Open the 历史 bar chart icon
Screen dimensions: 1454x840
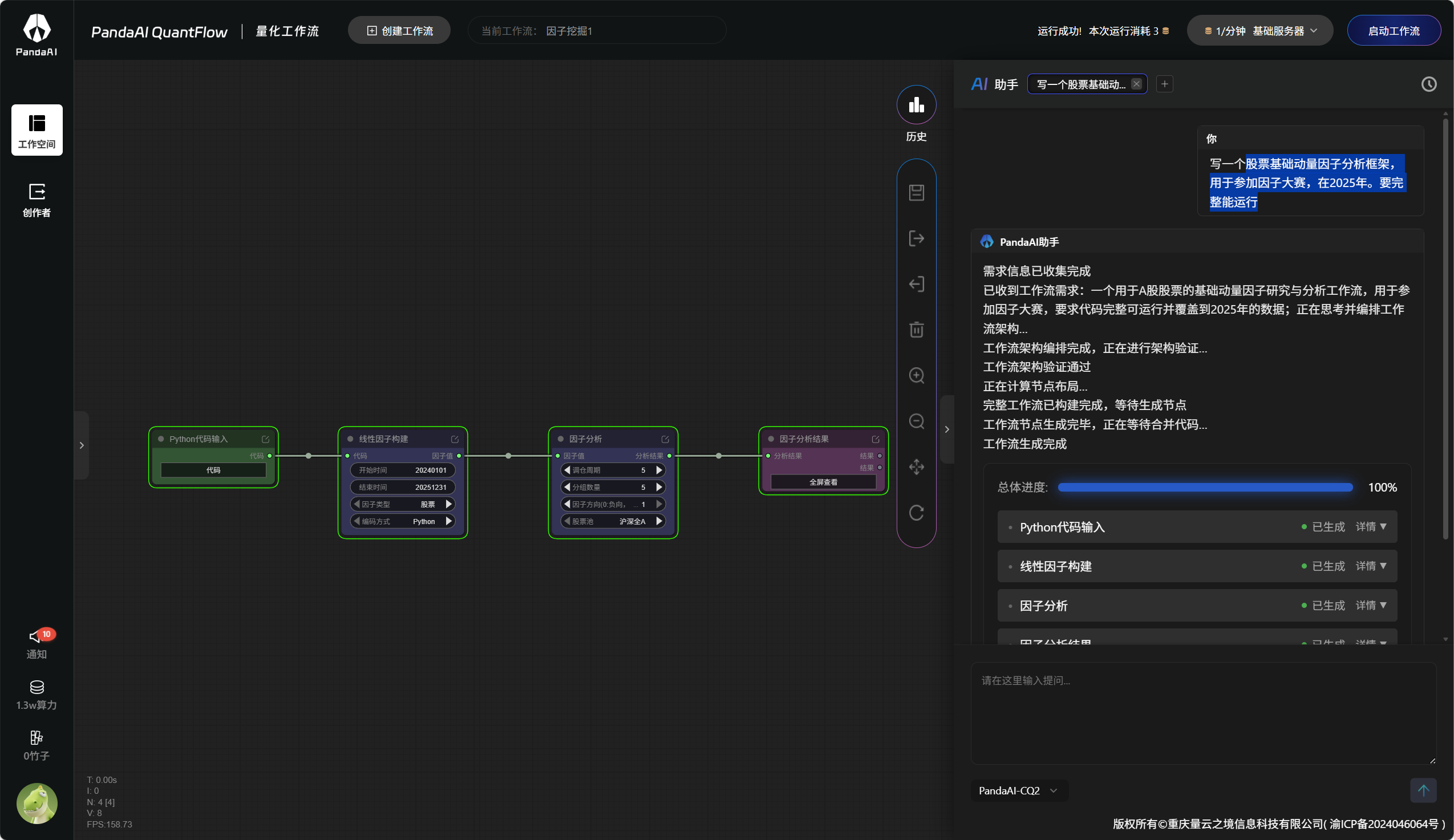tap(916, 105)
